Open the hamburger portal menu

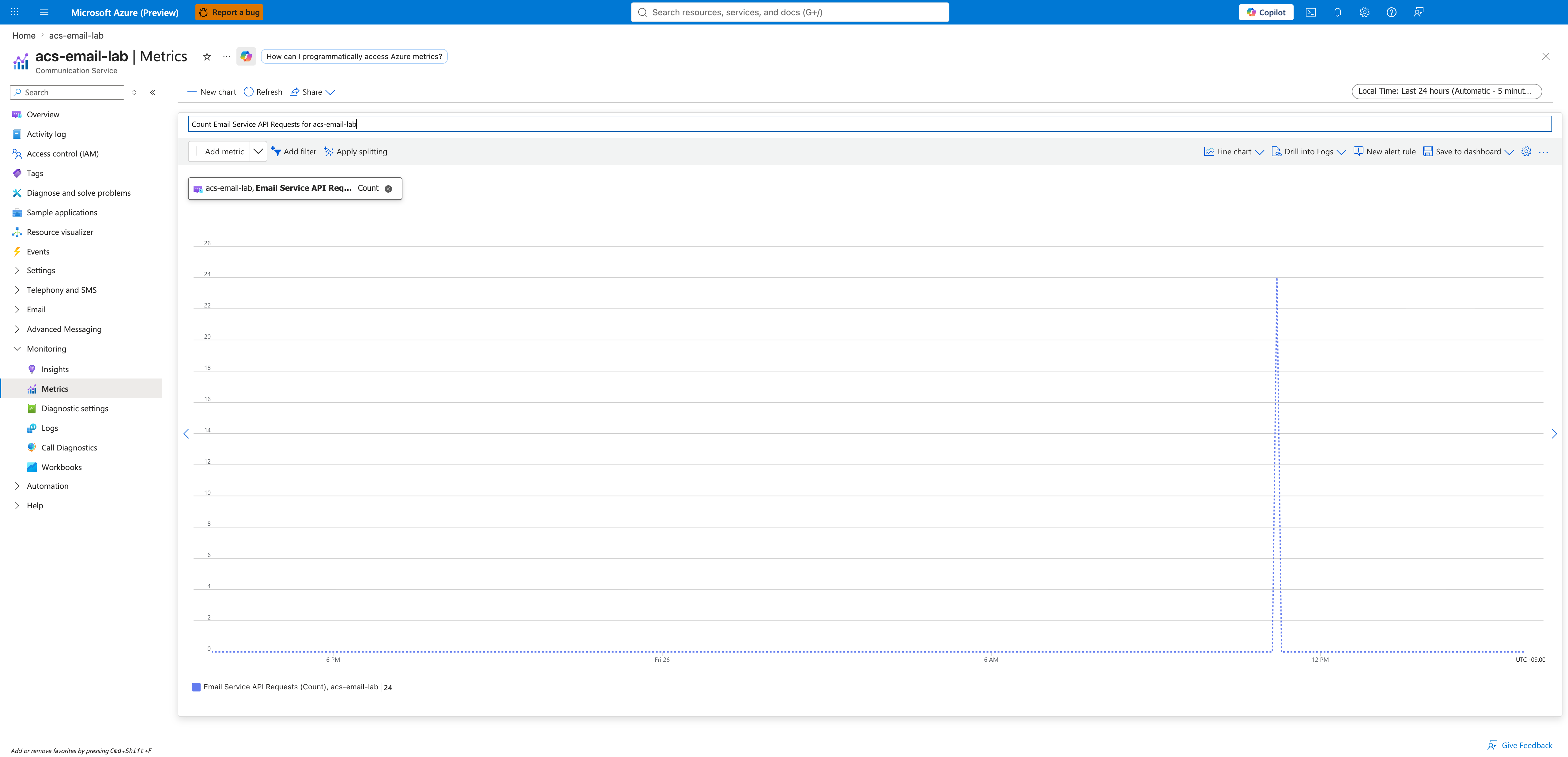coord(44,12)
